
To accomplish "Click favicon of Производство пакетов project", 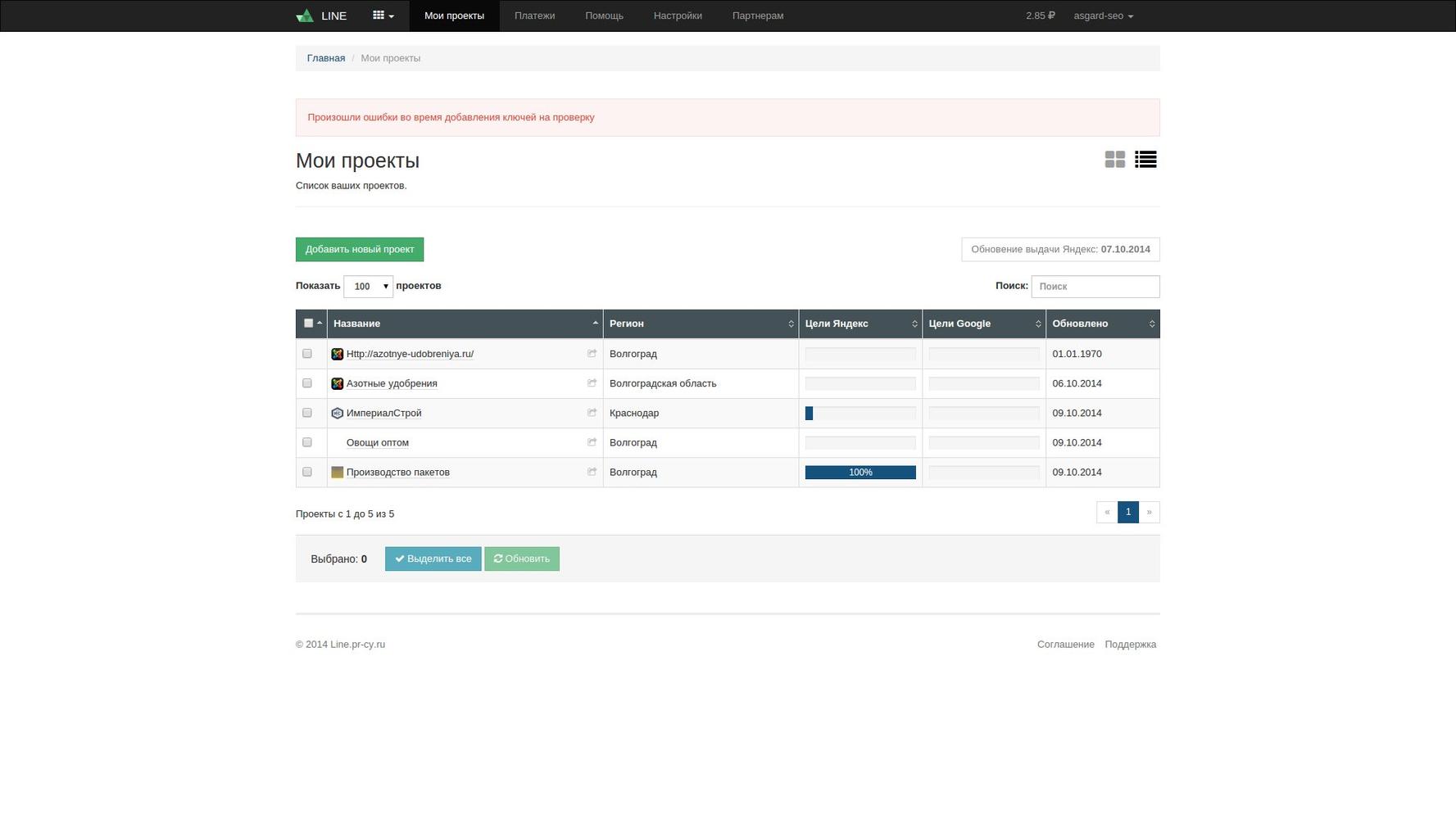I will 337,472.
